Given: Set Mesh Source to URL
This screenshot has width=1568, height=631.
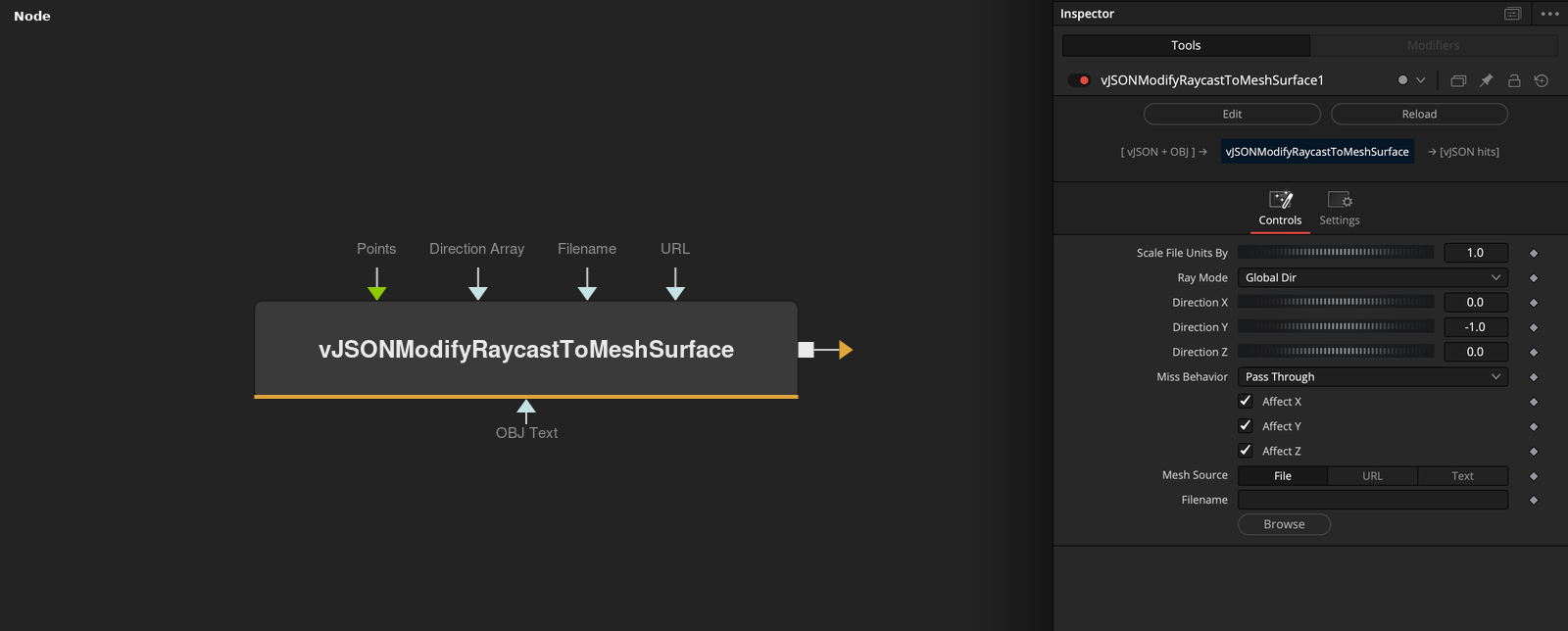Looking at the screenshot, I should (x=1373, y=476).
